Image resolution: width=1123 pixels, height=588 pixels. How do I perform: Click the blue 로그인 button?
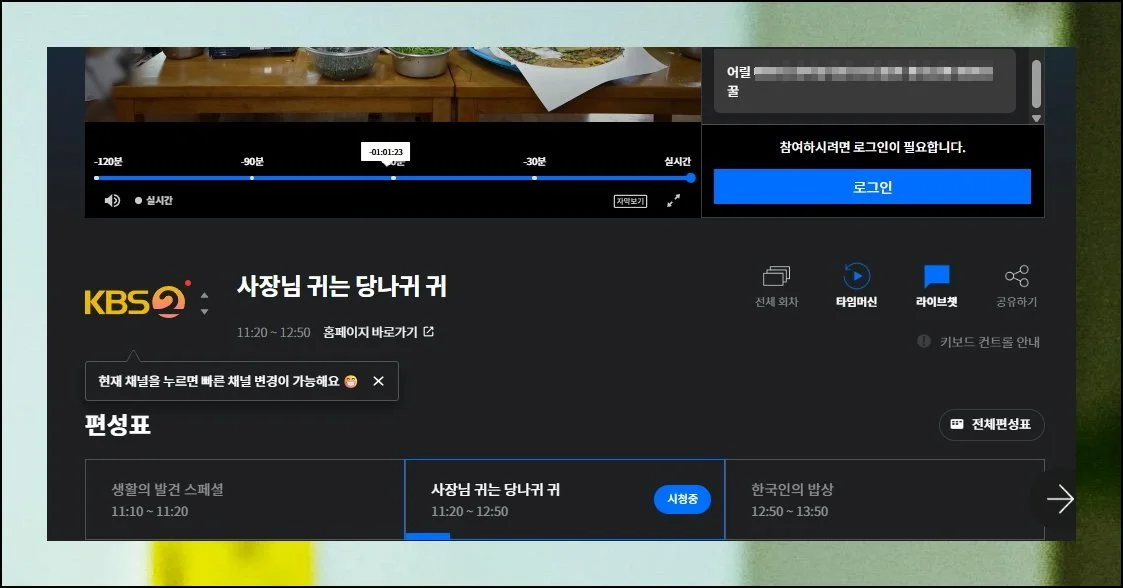(x=872, y=187)
